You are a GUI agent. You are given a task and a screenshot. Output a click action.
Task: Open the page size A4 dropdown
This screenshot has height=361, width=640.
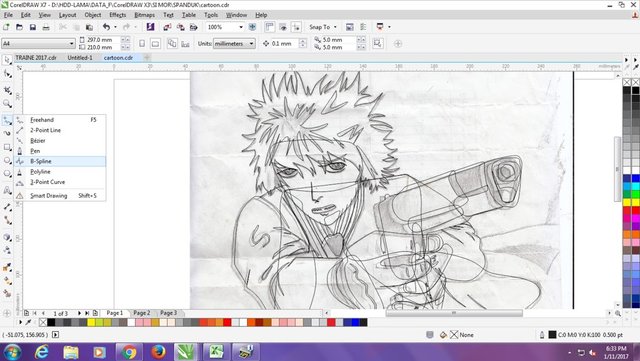pos(71,43)
